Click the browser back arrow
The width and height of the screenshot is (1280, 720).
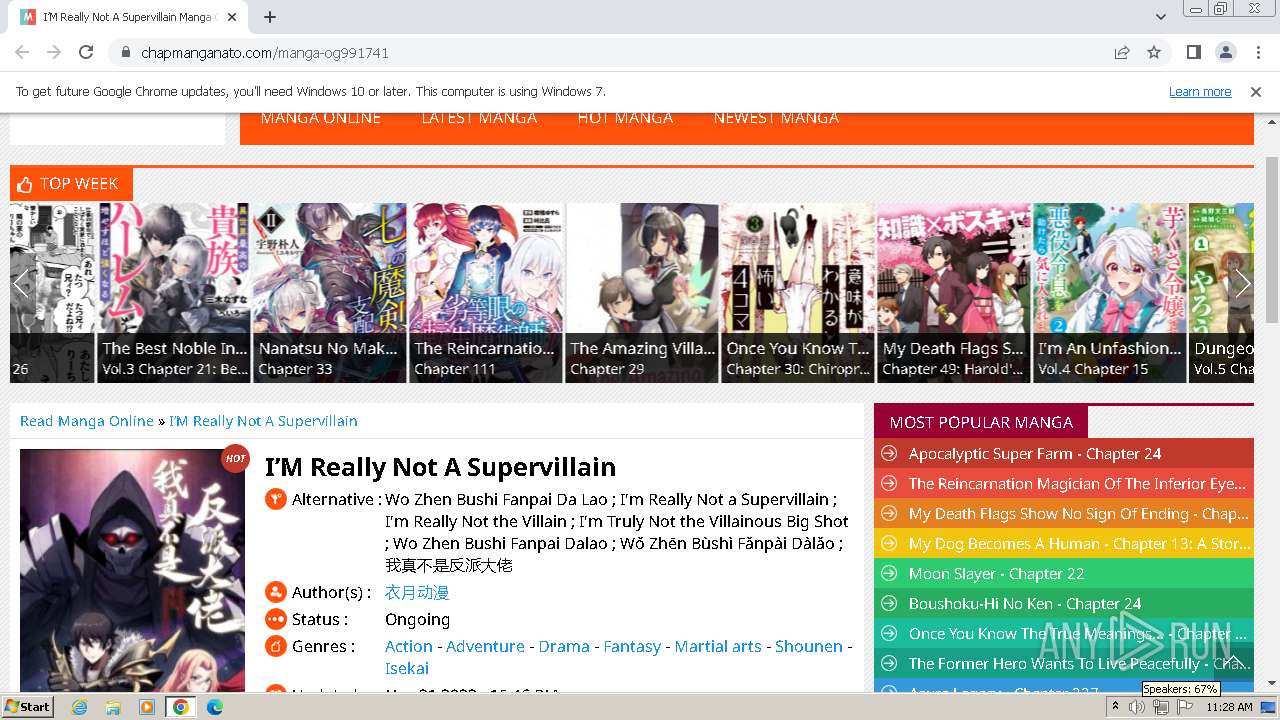[22, 52]
